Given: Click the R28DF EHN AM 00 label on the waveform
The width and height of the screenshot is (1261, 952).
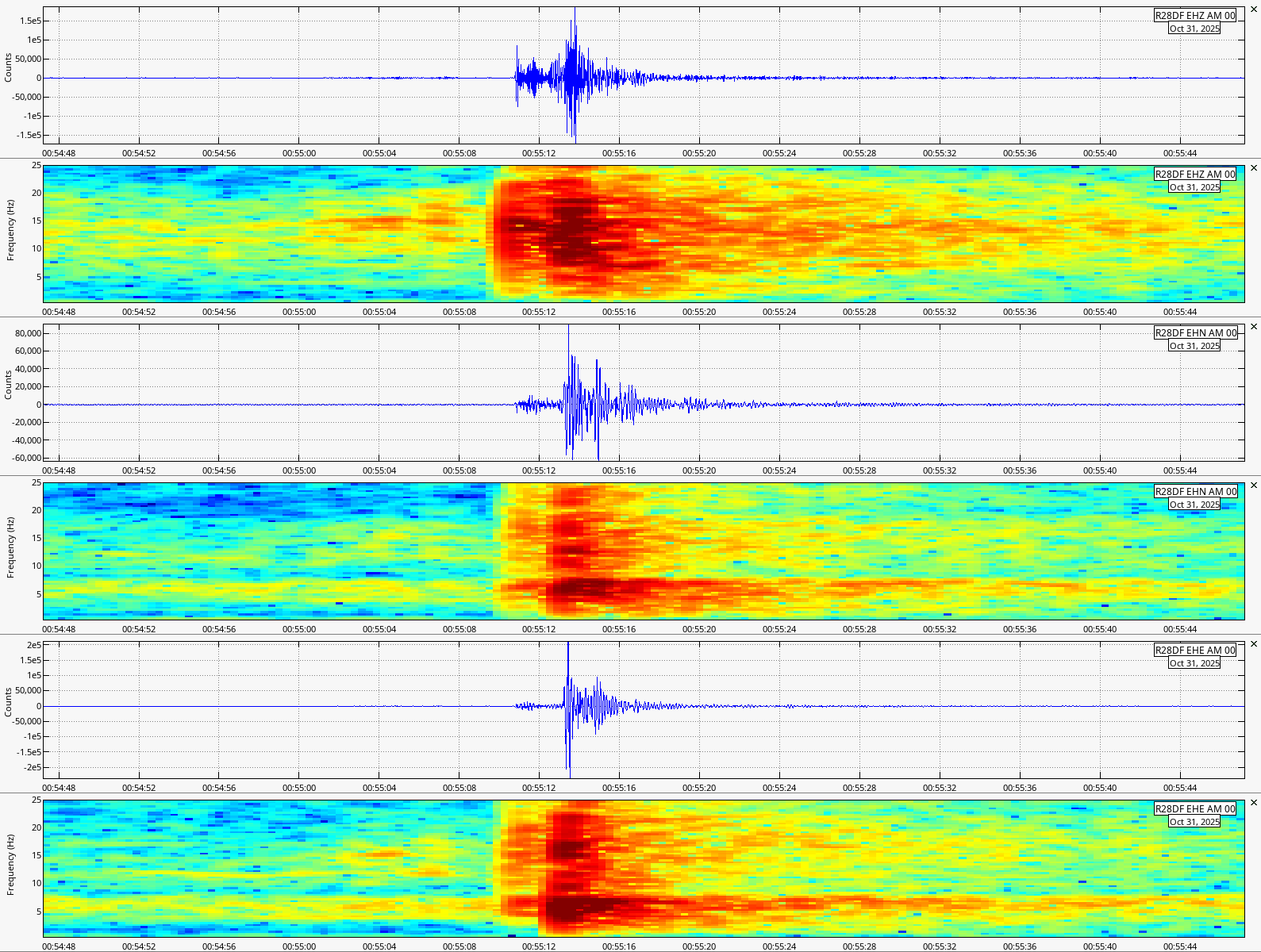Looking at the screenshot, I should [1195, 333].
